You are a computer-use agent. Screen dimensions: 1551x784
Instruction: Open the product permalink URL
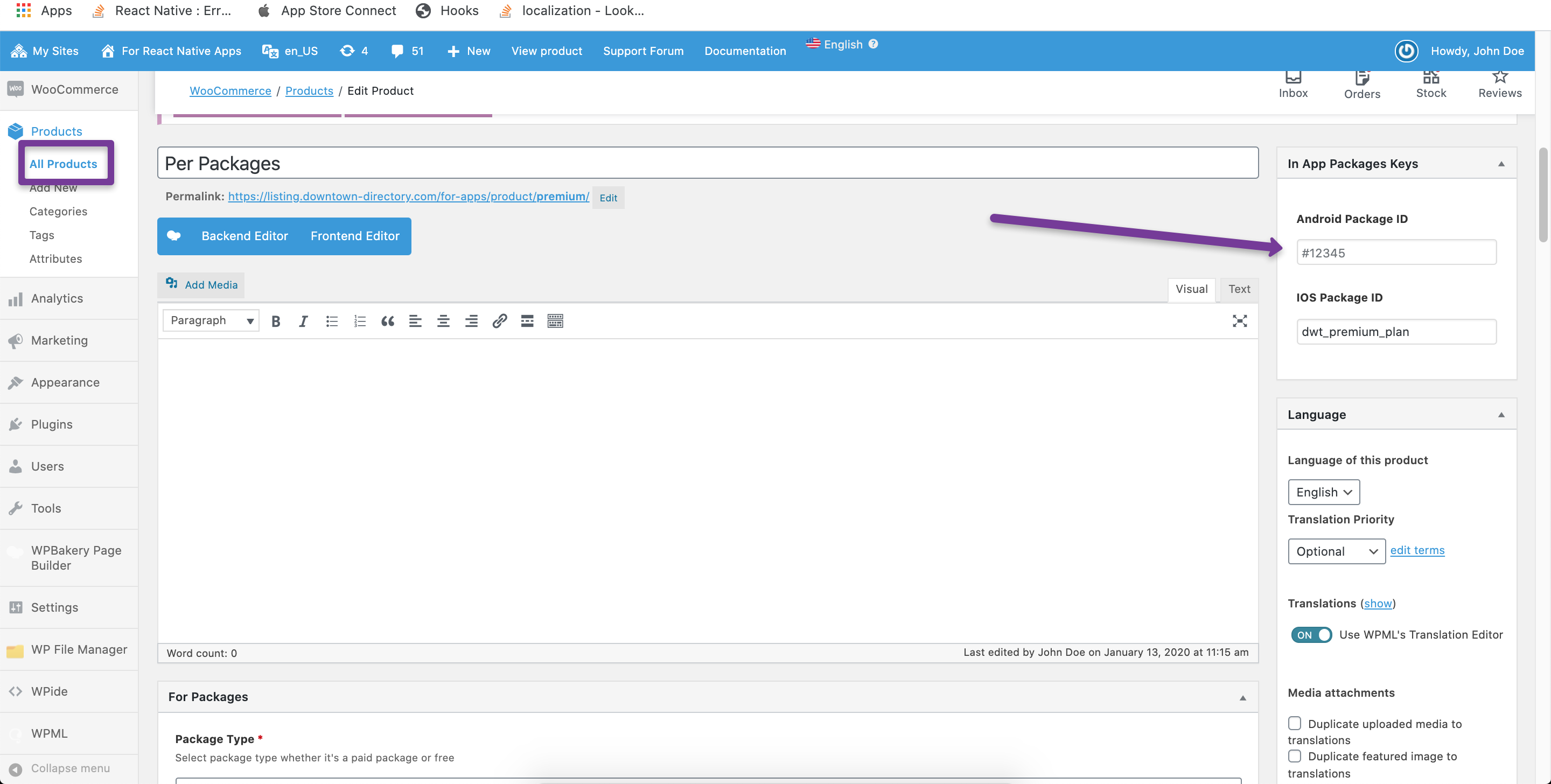408,197
